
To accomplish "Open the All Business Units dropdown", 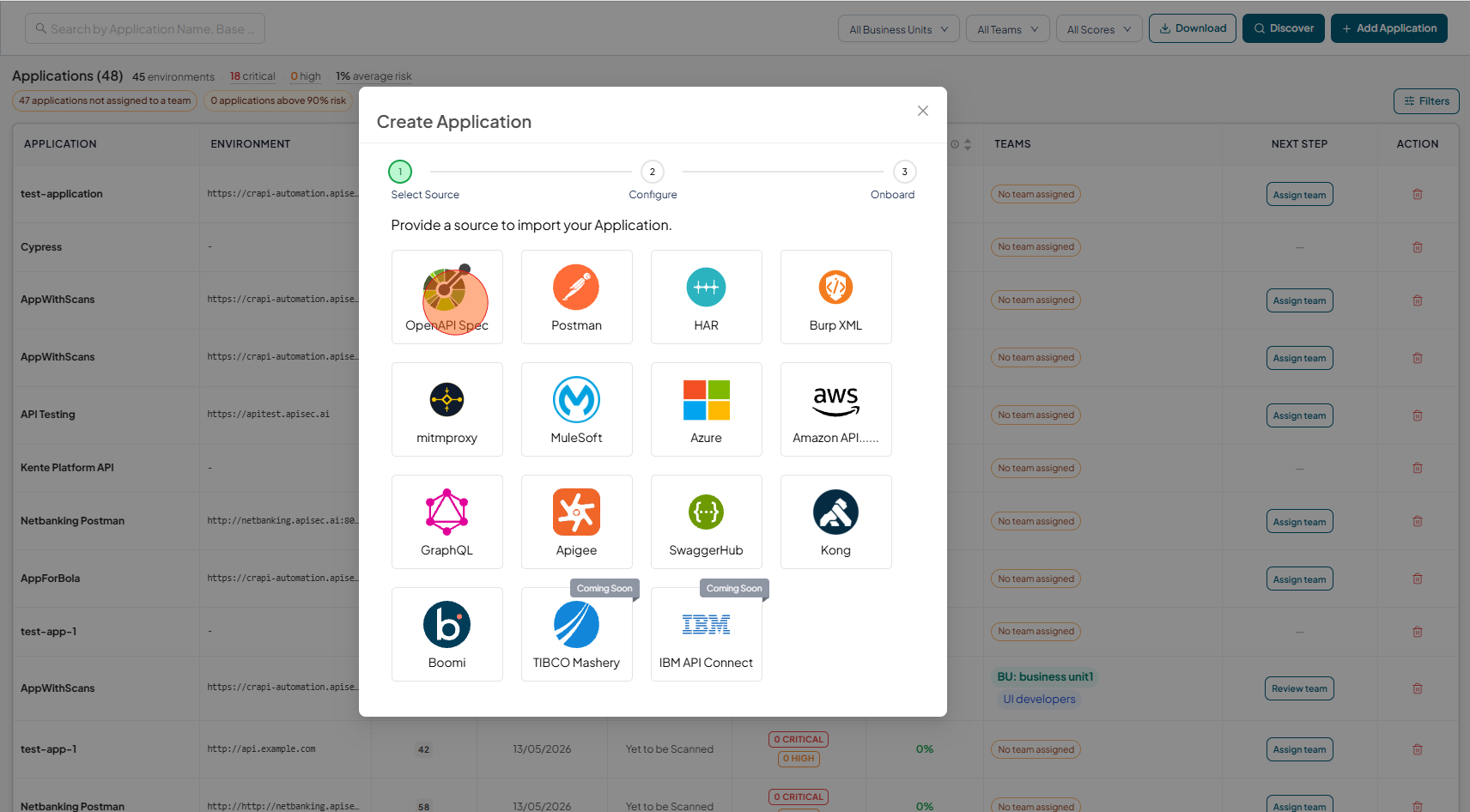I will (x=899, y=29).
